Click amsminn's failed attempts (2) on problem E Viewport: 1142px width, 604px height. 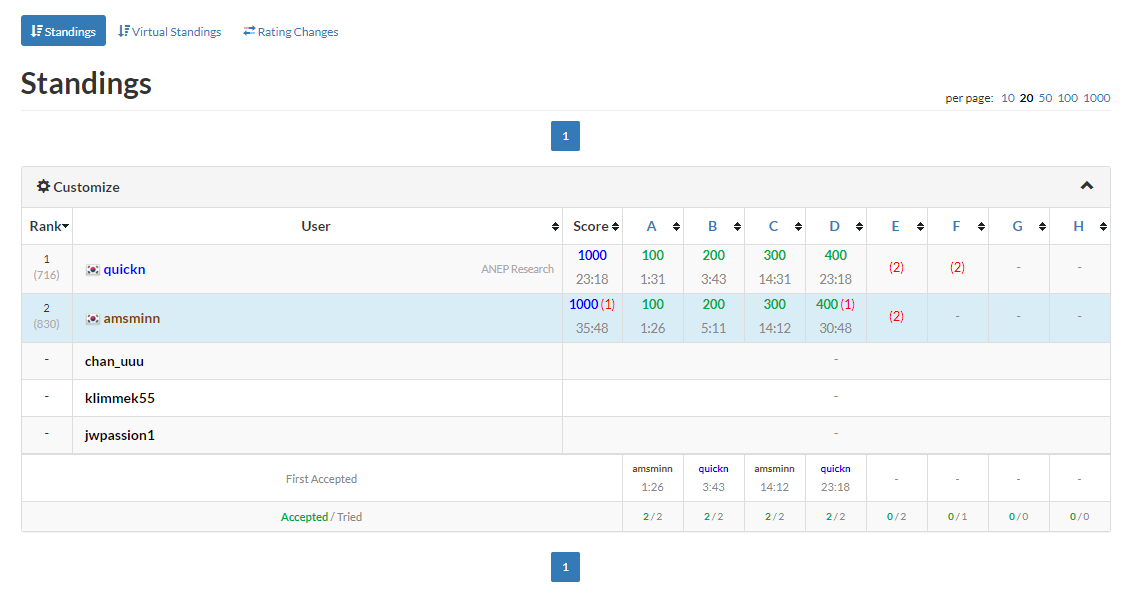click(x=897, y=316)
